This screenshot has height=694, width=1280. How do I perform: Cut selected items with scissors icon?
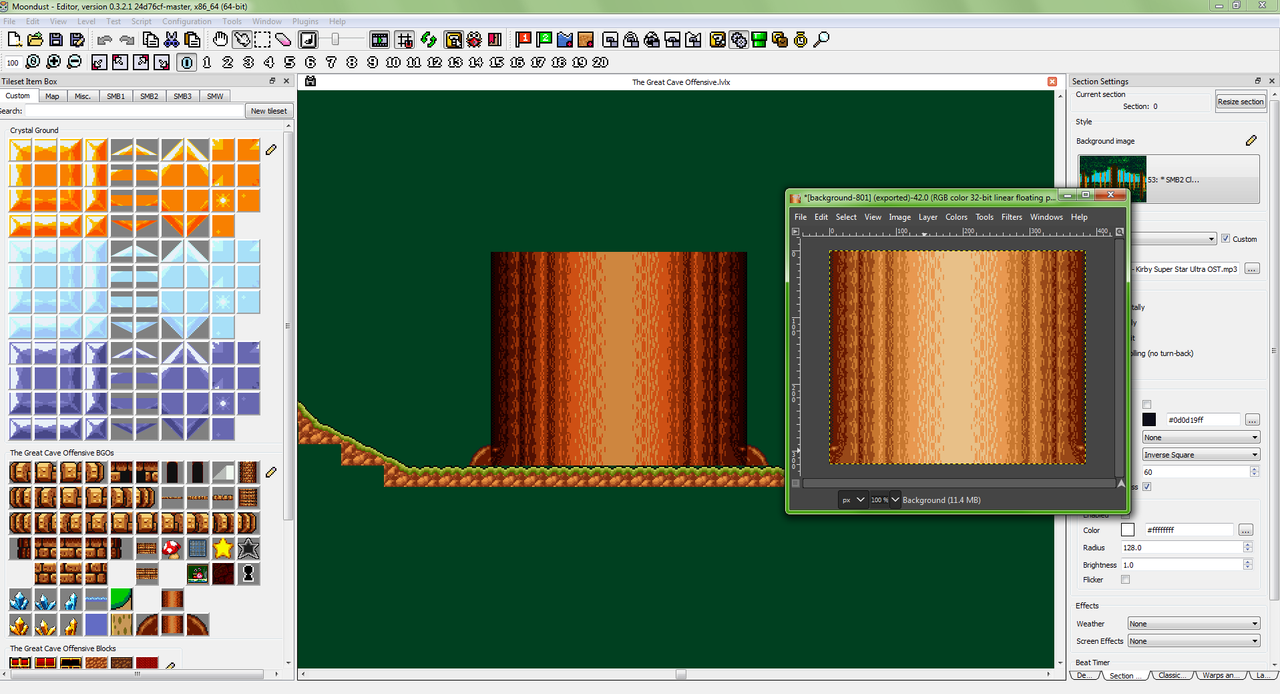[171, 40]
